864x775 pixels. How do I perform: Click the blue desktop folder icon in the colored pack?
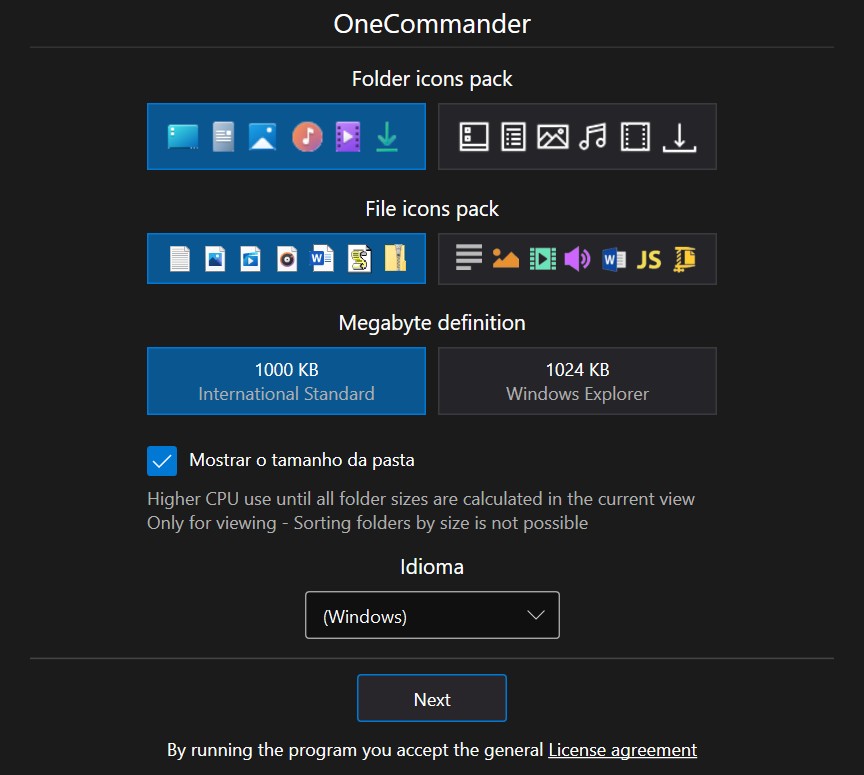pyautogui.click(x=183, y=137)
